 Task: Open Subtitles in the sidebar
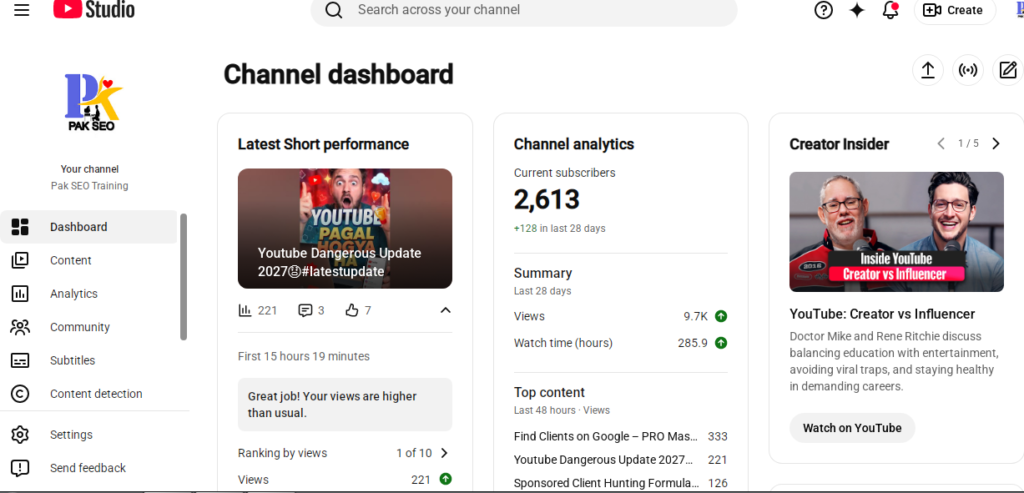click(x=89, y=360)
